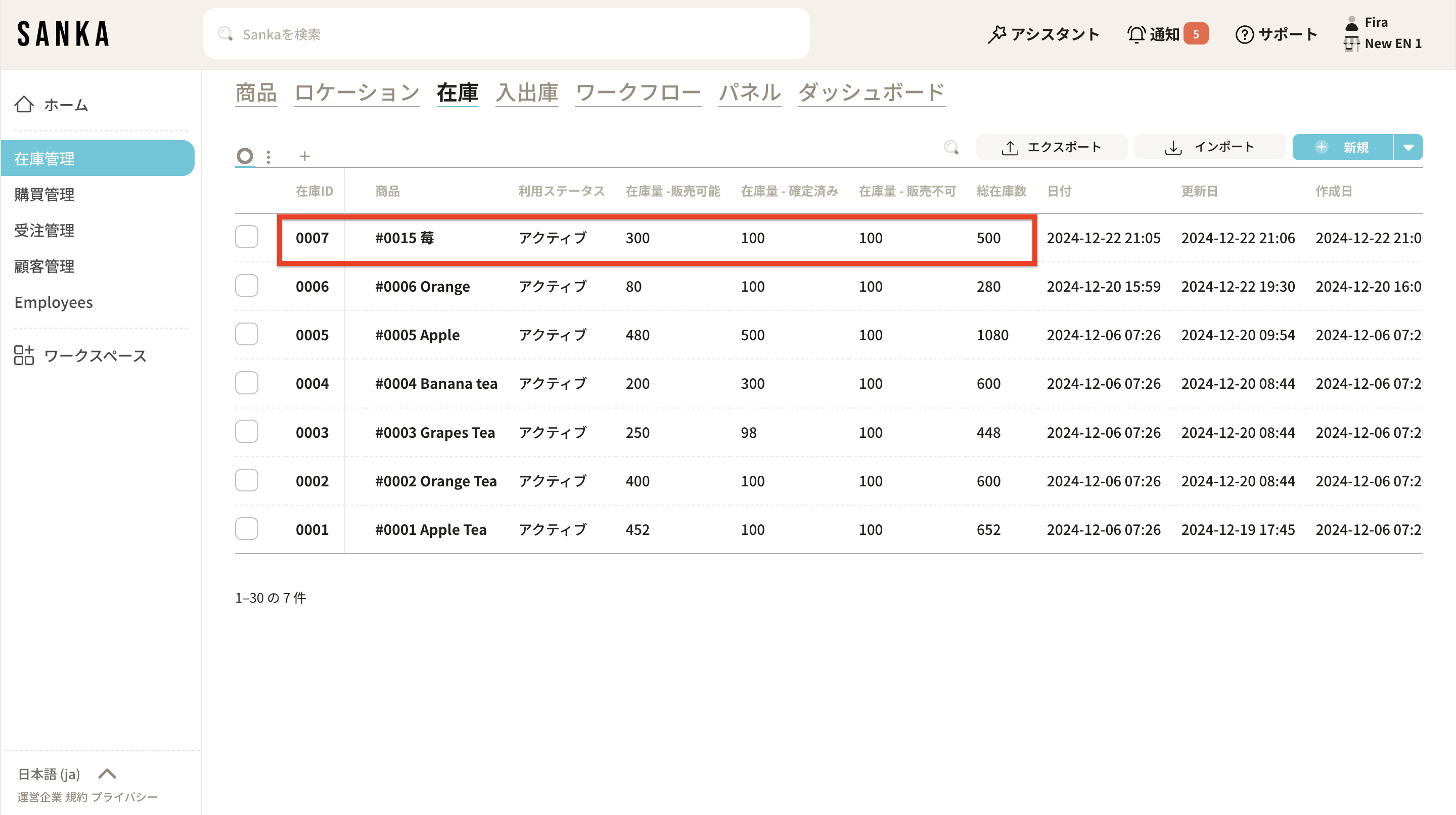Open the ダッシュボード tab
1456x815 pixels.
click(871, 93)
